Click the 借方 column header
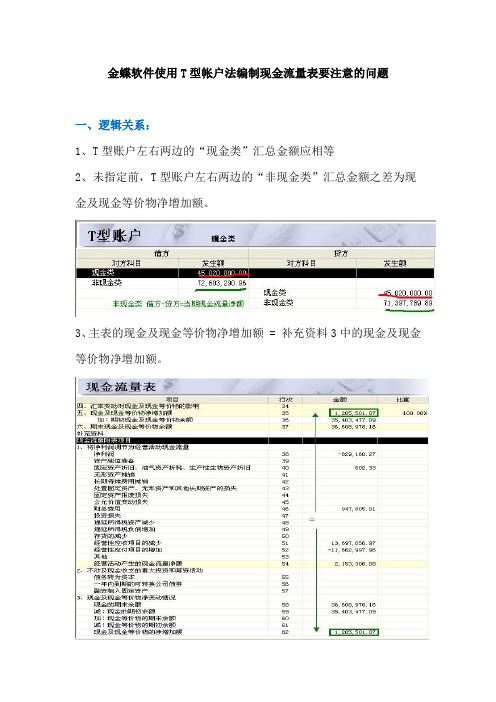Viewport: 496px width, 702px height. click(x=162, y=253)
